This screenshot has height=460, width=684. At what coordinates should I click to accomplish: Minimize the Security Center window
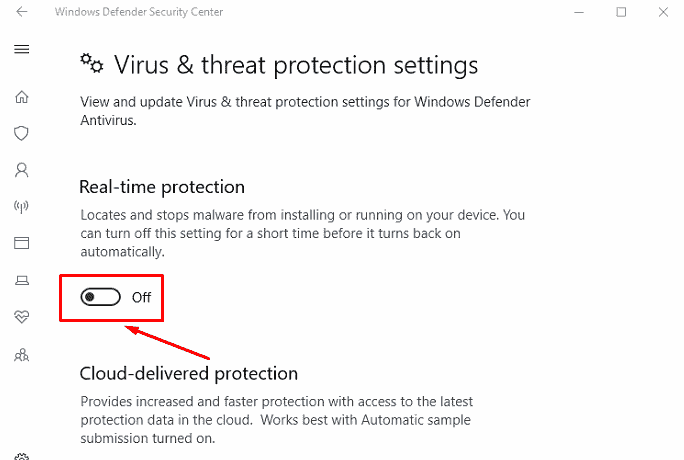(x=579, y=12)
